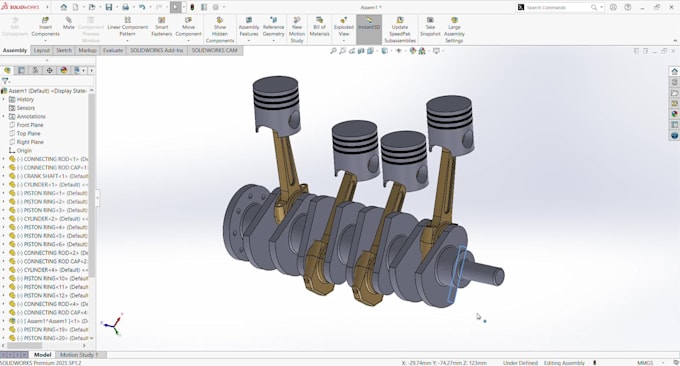The height and width of the screenshot is (366, 680).
Task: Open the Evaluate tab
Action: click(x=113, y=50)
